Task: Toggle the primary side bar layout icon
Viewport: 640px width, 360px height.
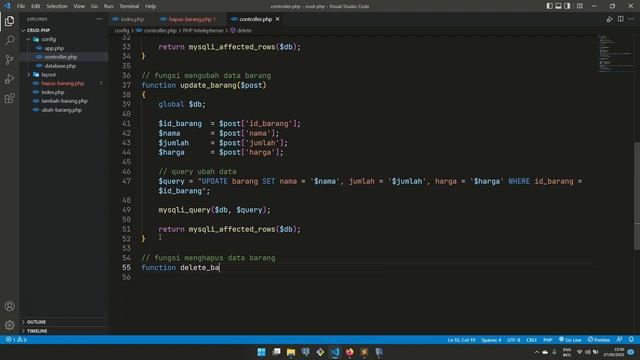Action: coord(549,6)
